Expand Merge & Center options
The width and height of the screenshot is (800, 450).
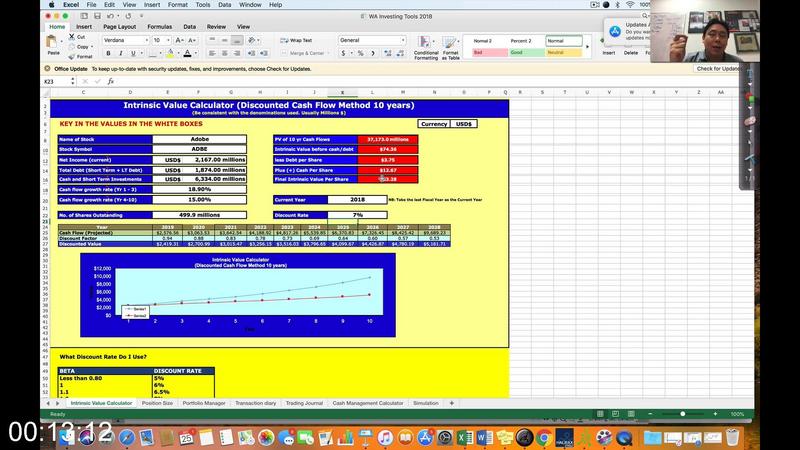pyautogui.click(x=327, y=53)
